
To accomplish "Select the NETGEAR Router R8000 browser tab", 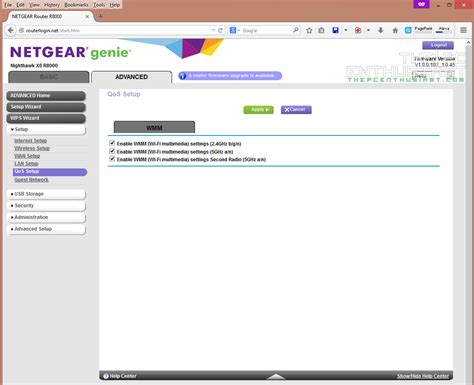I will click(x=47, y=16).
